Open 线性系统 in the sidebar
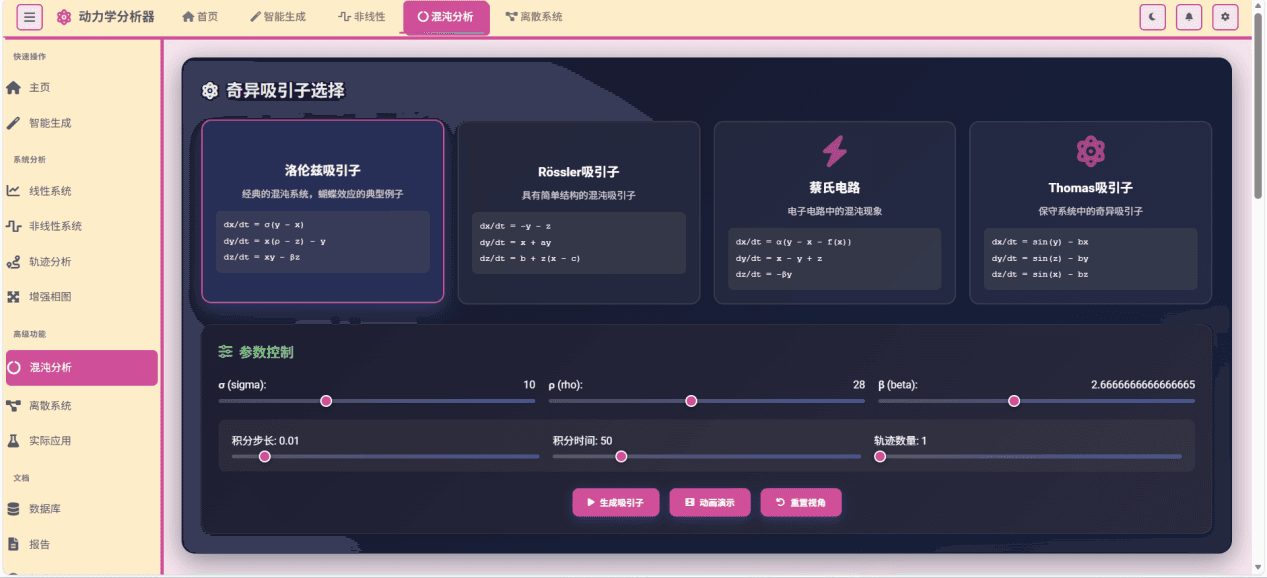Screen dimensions: 1267x578 click(80, 191)
